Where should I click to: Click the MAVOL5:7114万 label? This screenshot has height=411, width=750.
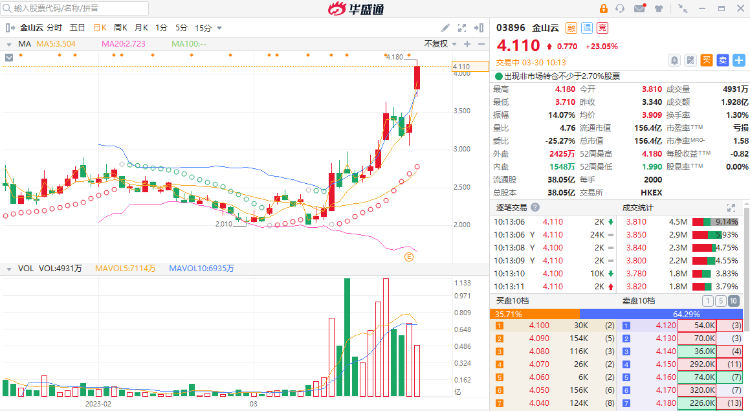coord(125,268)
